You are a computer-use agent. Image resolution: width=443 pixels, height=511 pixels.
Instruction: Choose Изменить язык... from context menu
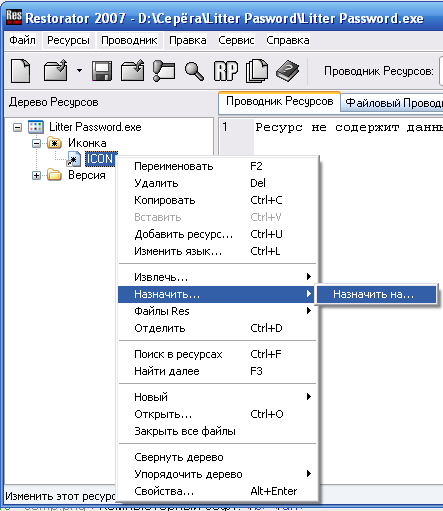[x=217, y=251]
